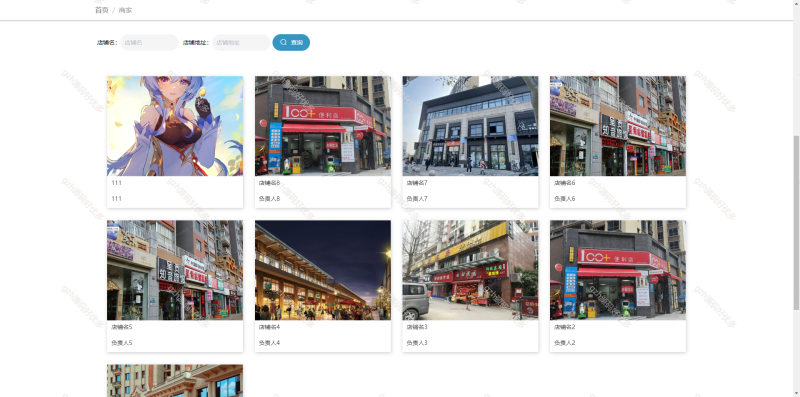Click the 负责人2 label
The width and height of the screenshot is (800, 397).
coord(564,343)
